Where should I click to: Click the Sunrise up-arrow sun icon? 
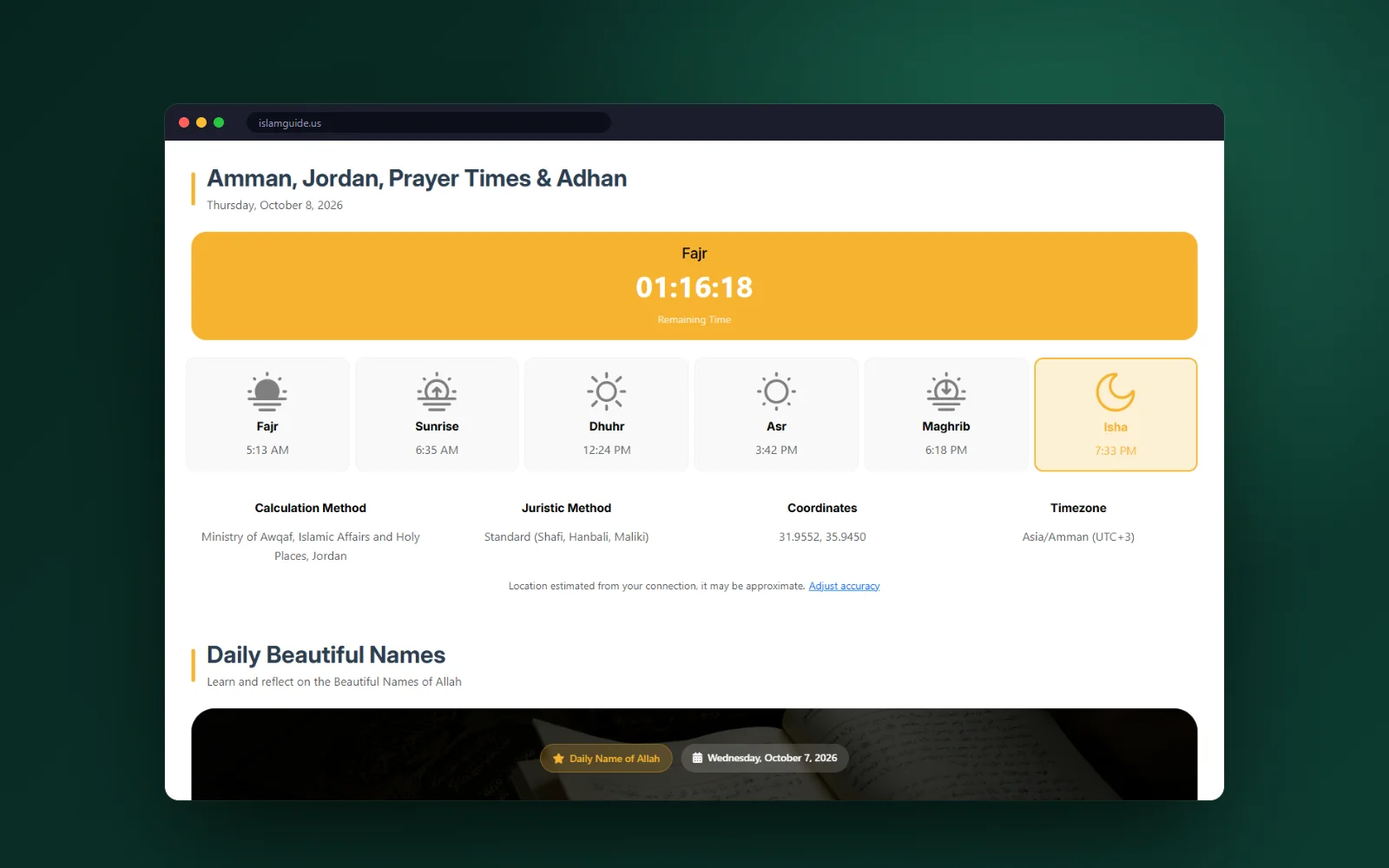click(x=437, y=391)
